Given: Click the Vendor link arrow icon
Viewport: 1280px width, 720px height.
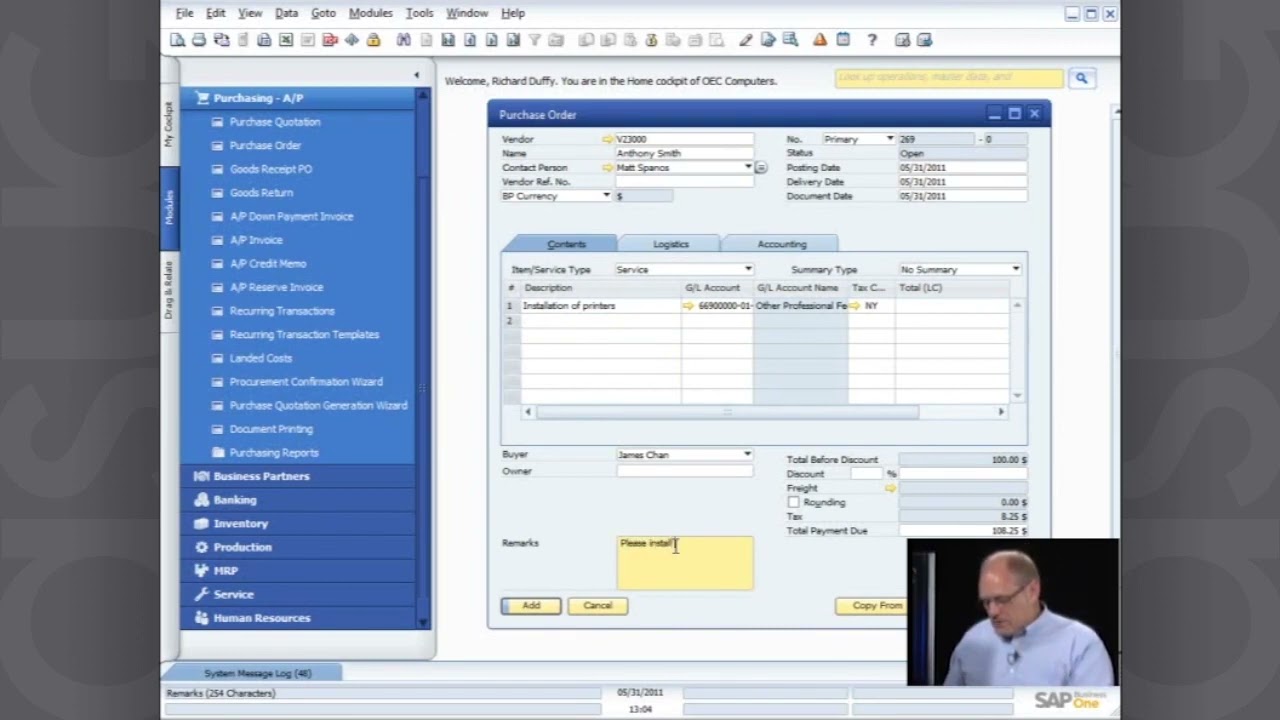Looking at the screenshot, I should pos(608,139).
